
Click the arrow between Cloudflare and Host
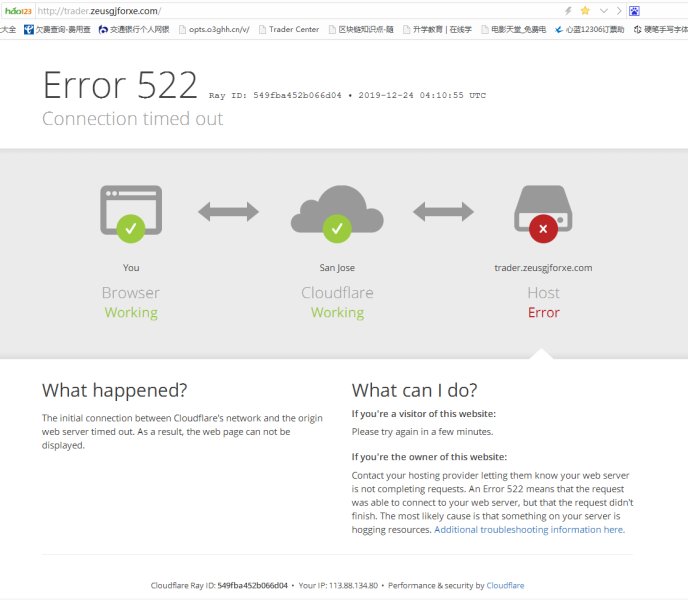[443, 212]
